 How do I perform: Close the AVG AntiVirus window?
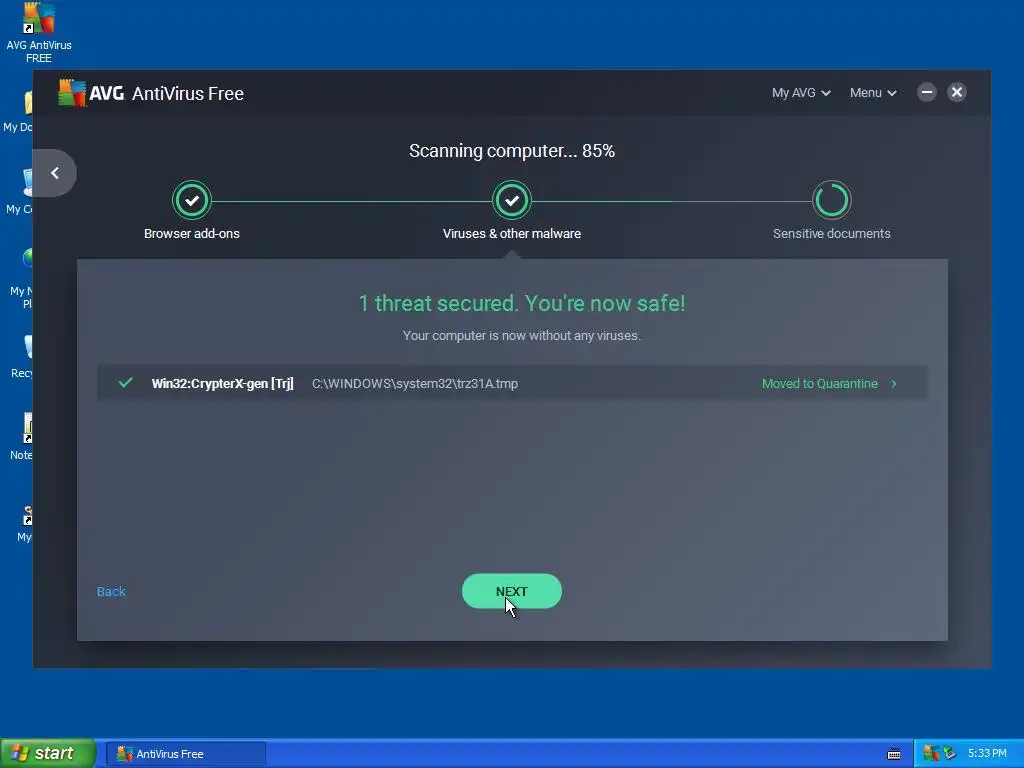click(x=957, y=92)
